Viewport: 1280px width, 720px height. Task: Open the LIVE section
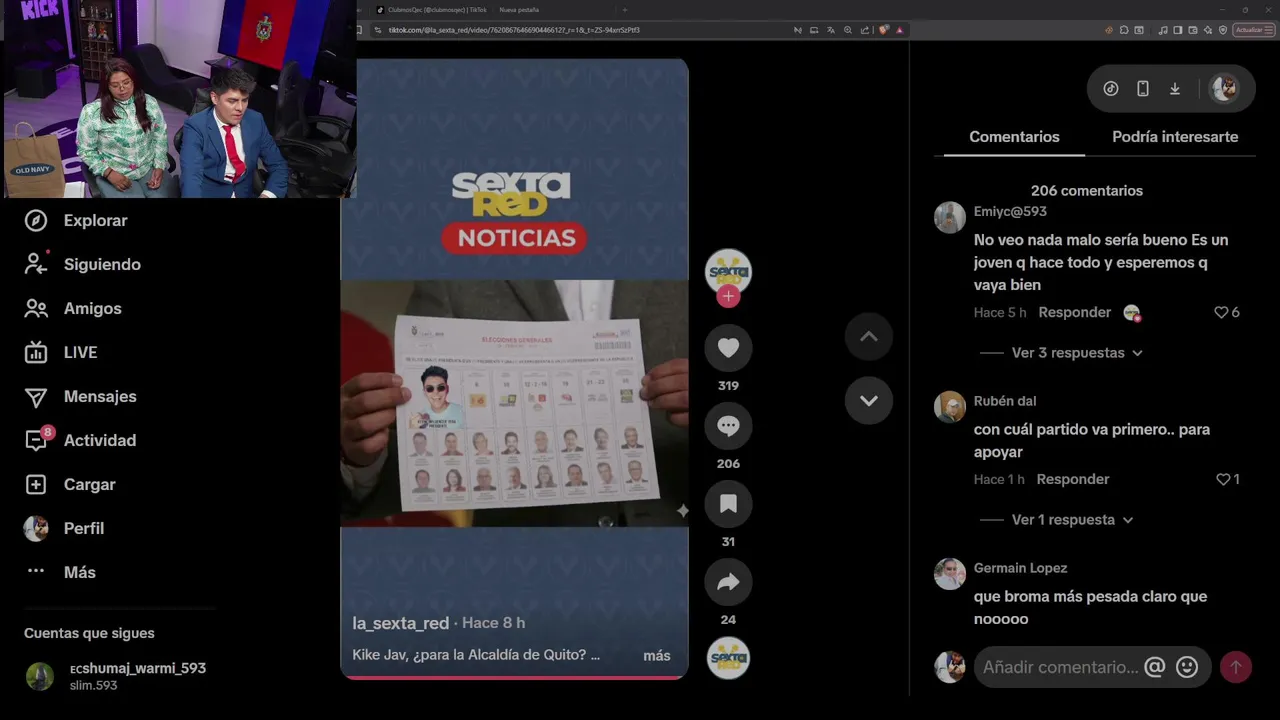pos(61,352)
